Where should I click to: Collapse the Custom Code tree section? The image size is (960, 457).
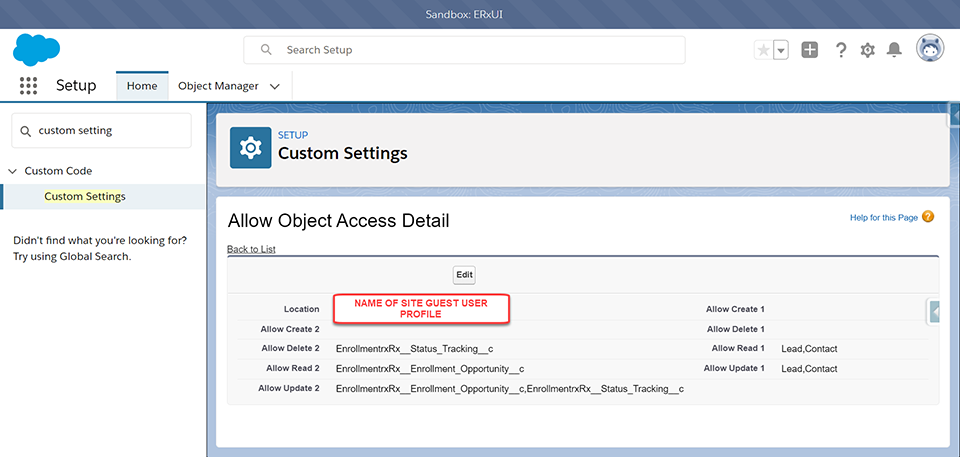click(x=13, y=171)
